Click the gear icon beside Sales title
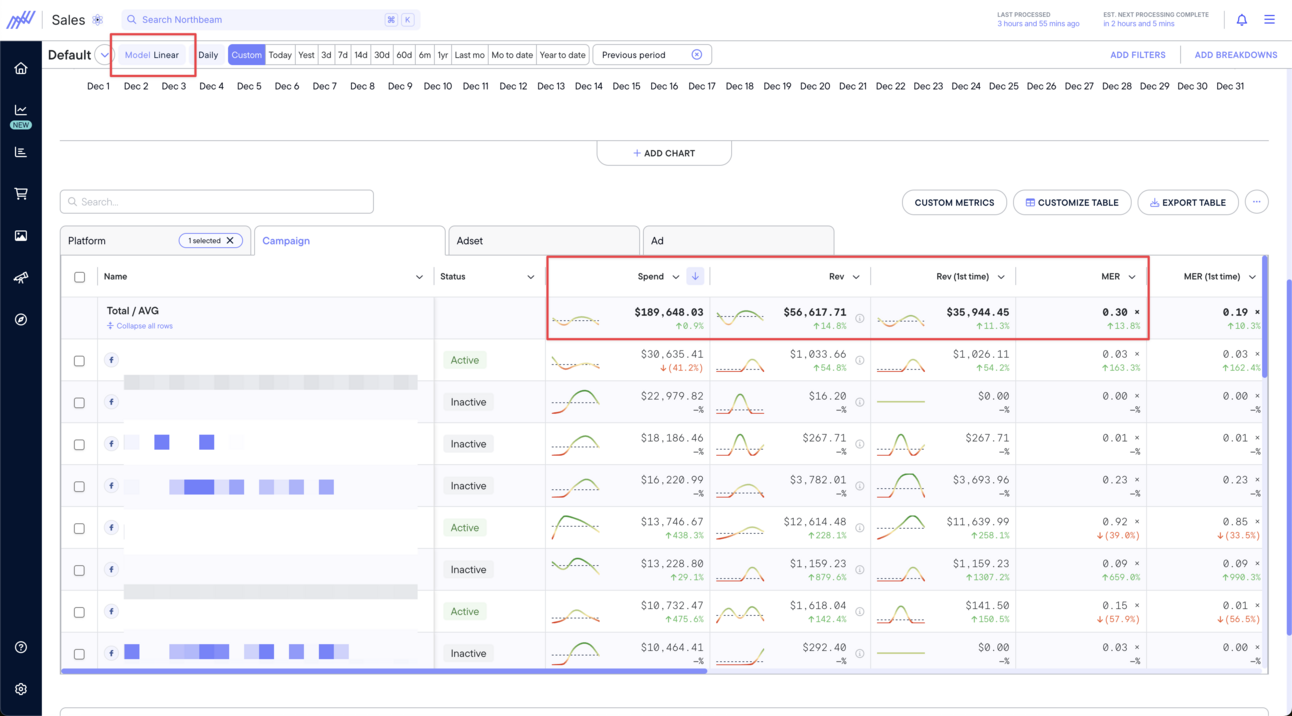This screenshot has width=1292, height=716. tap(97, 20)
